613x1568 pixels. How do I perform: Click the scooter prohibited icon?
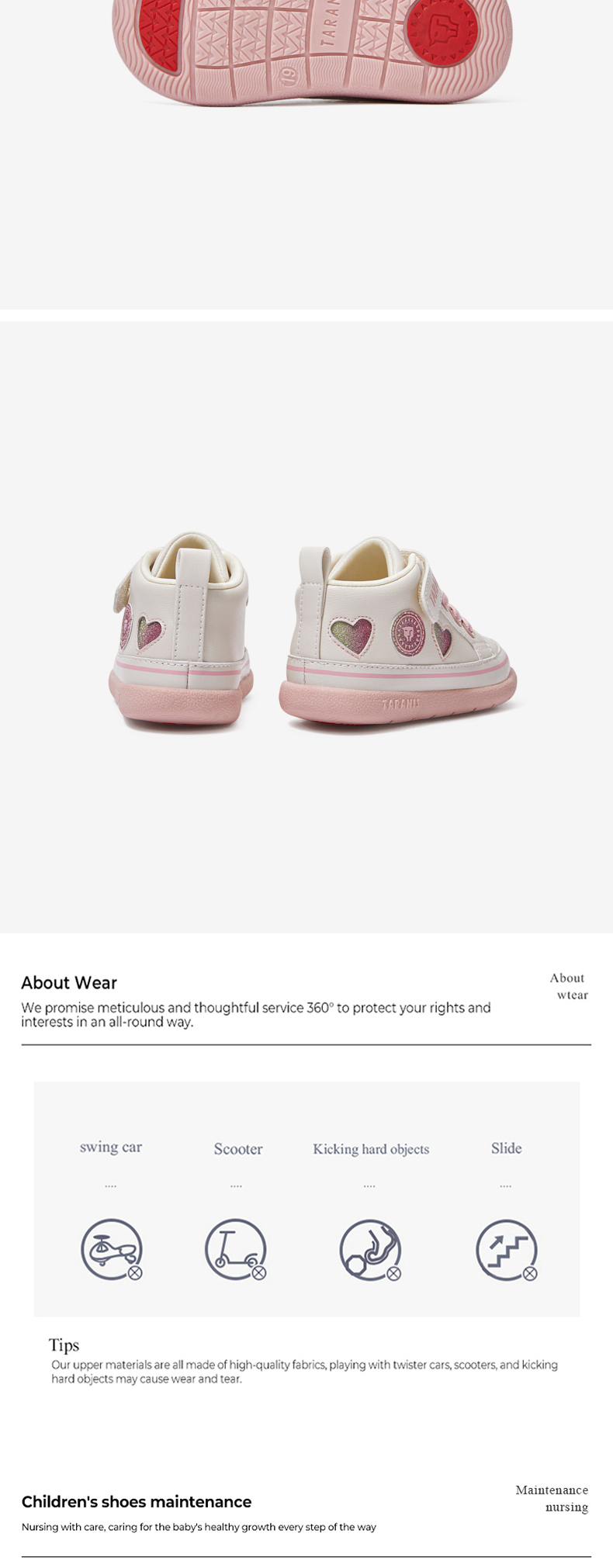pyautogui.click(x=236, y=1249)
